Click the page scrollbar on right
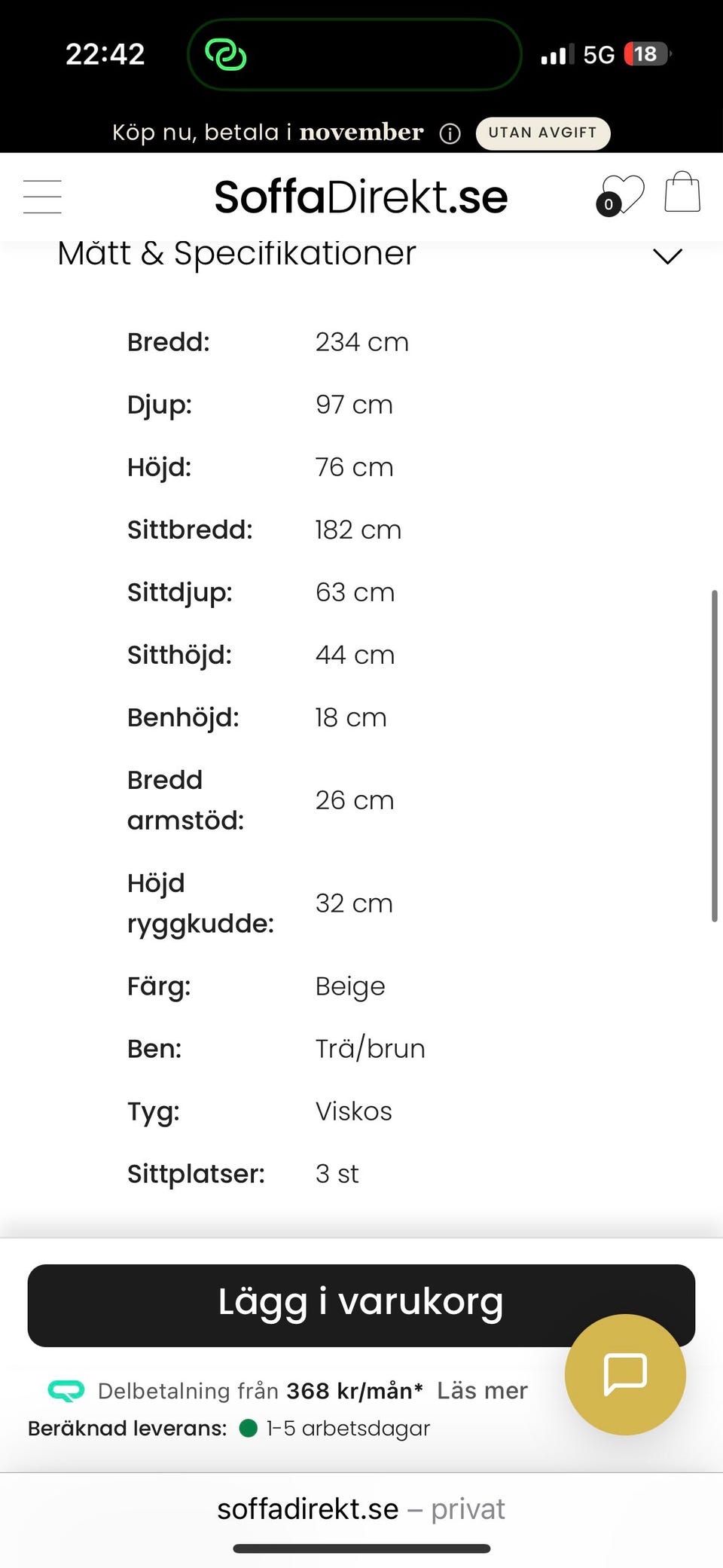 point(715,756)
